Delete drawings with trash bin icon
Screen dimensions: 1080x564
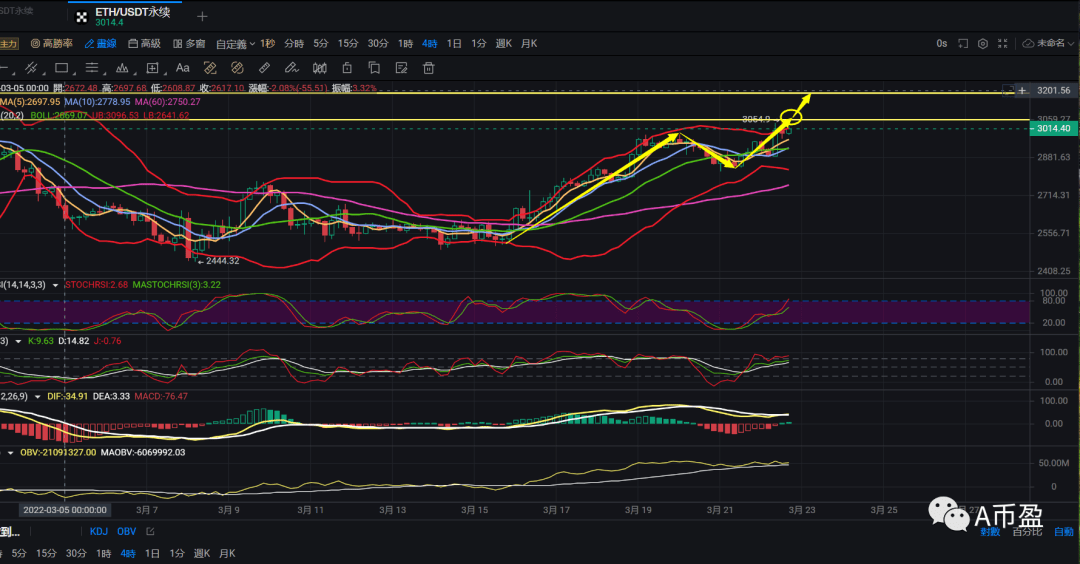(428, 68)
